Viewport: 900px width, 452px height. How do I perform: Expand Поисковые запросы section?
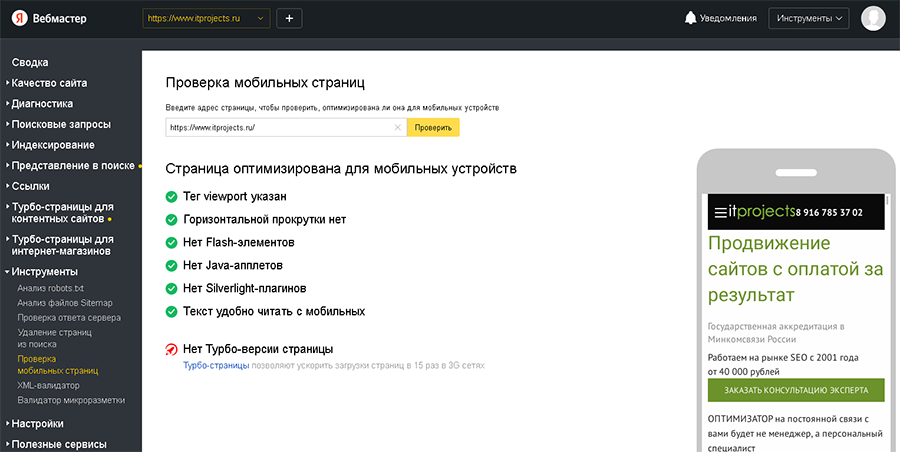coord(60,125)
